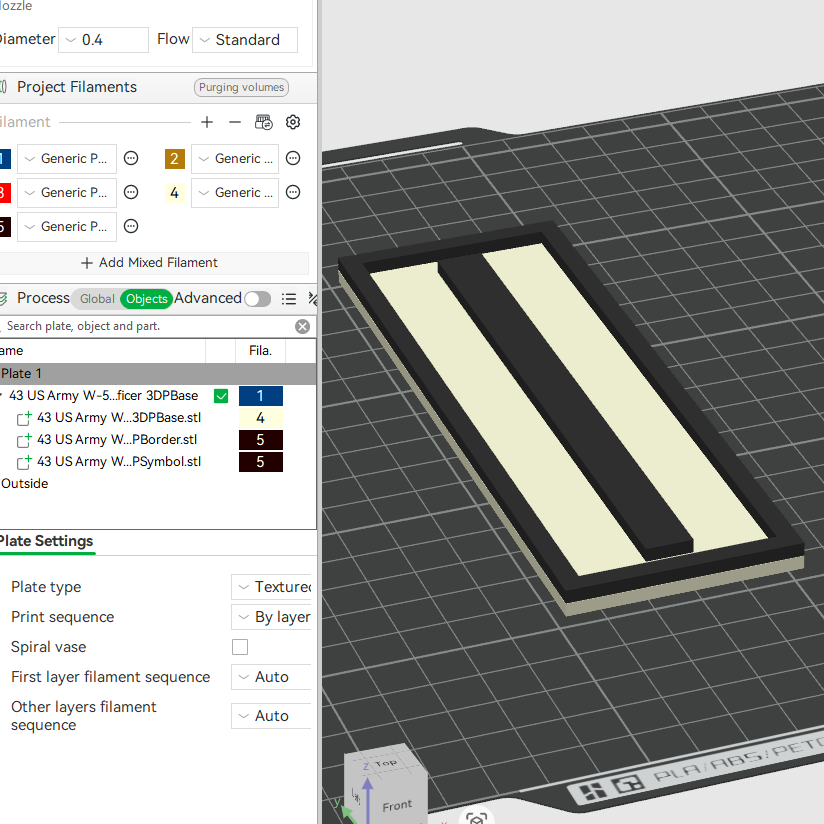Click the AMS filament sync icon

(263, 122)
